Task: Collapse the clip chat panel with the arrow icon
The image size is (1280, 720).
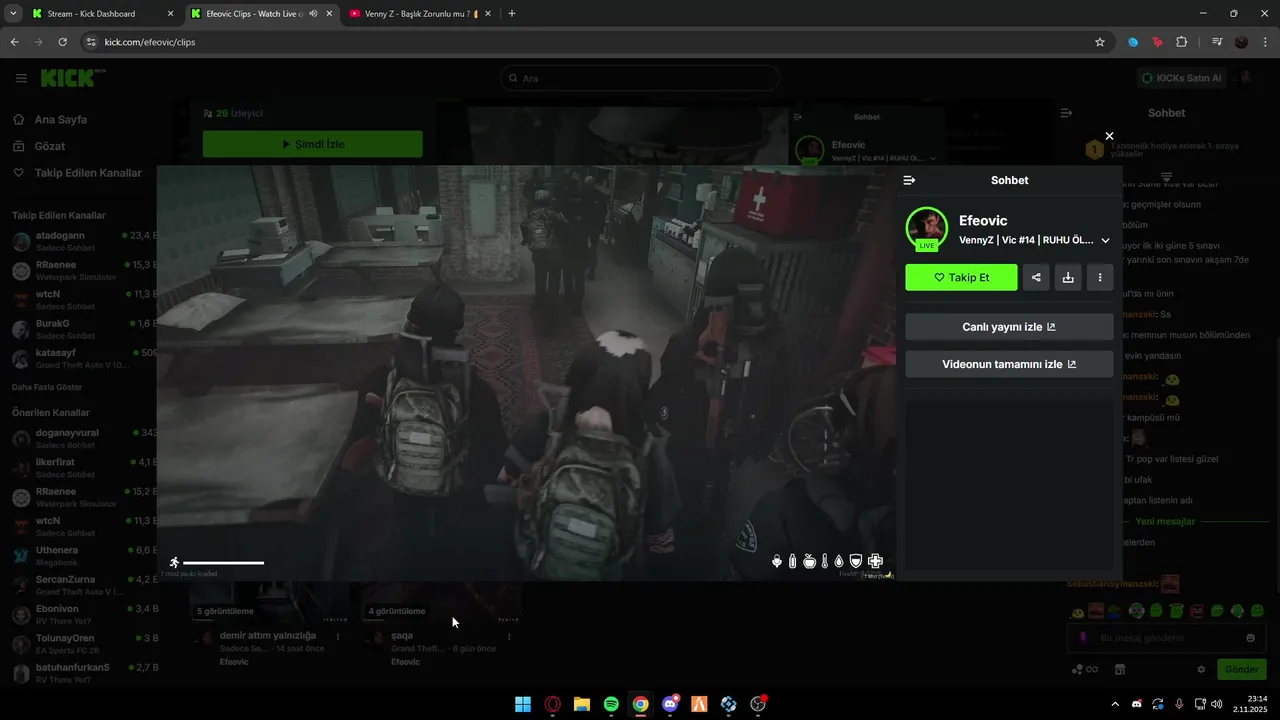Action: click(x=909, y=180)
